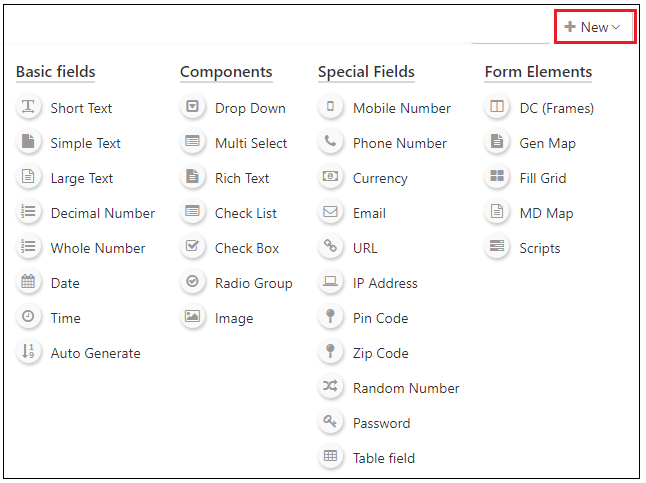Choose the Auto Generate icon
The image size is (646, 483).
coord(29,353)
